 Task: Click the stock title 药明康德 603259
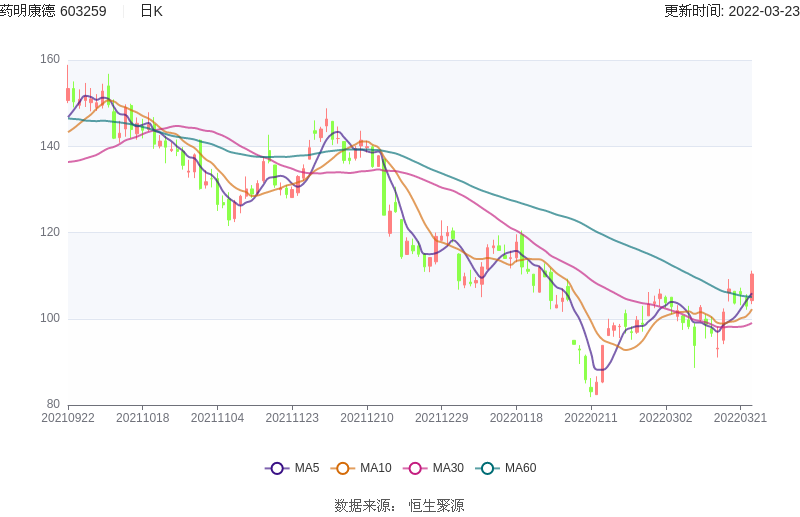53,11
